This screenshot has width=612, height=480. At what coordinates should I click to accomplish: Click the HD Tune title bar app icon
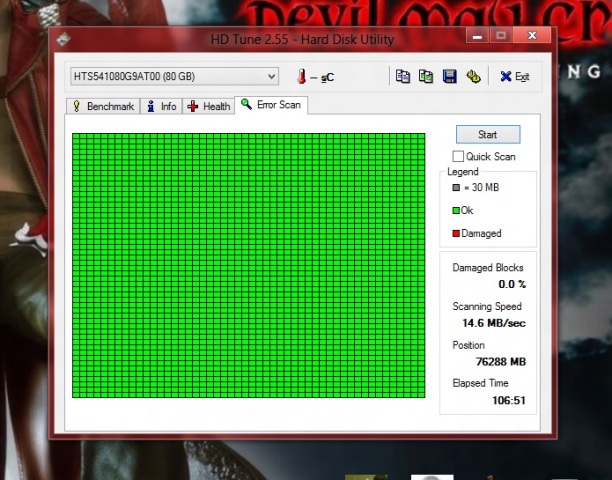pos(64,40)
